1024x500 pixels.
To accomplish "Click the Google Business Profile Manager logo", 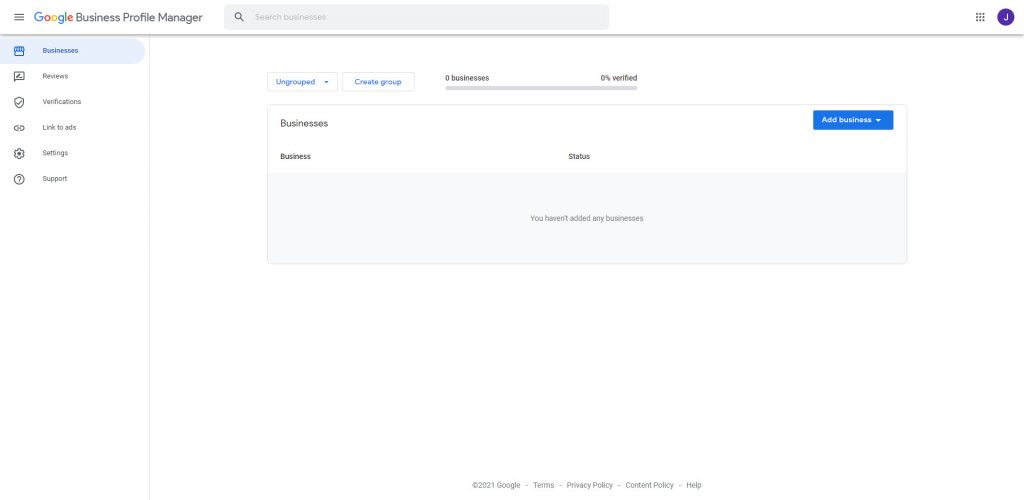I will (118, 18).
